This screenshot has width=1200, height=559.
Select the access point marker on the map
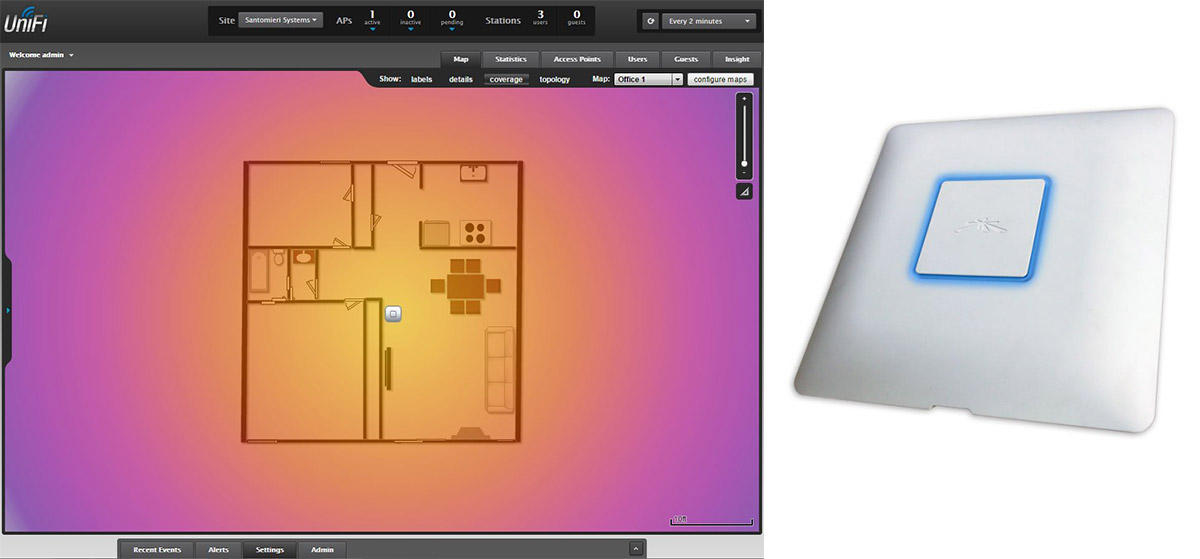393,314
